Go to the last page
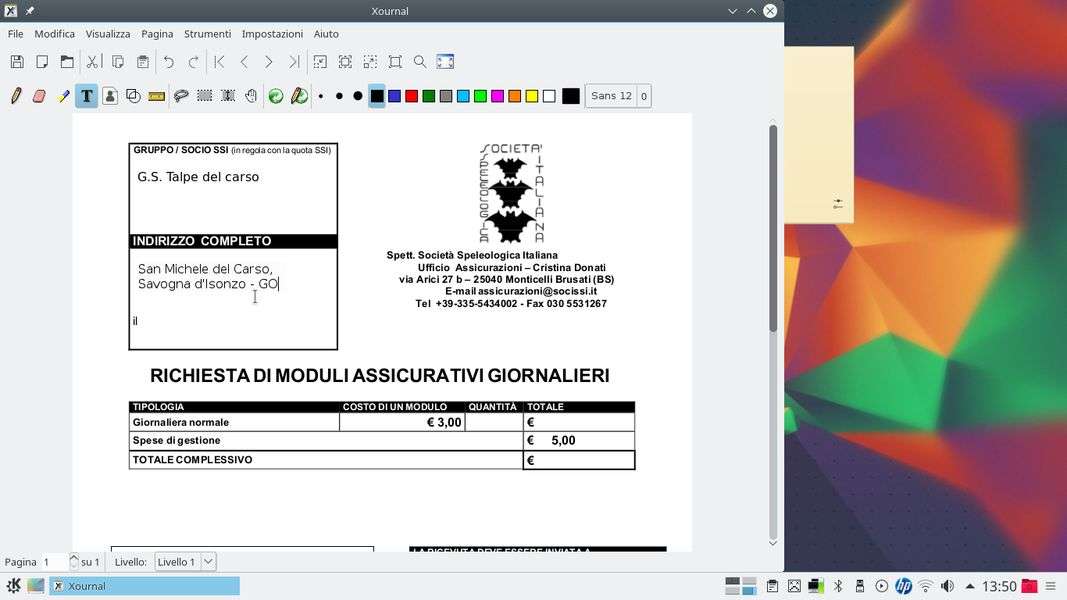Image resolution: width=1067 pixels, height=600 pixels. [x=294, y=62]
